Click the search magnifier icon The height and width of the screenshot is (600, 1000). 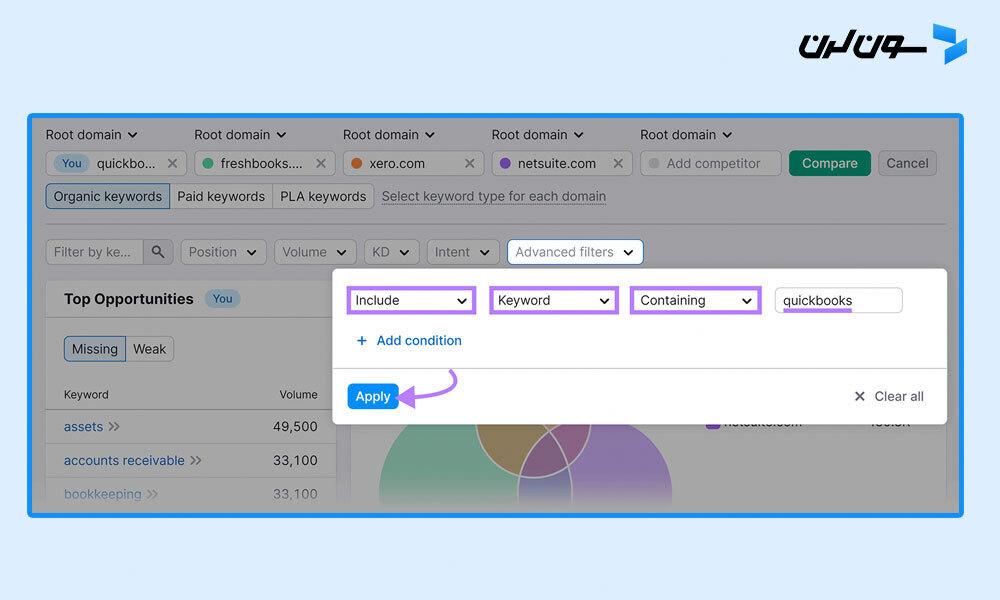click(x=158, y=252)
